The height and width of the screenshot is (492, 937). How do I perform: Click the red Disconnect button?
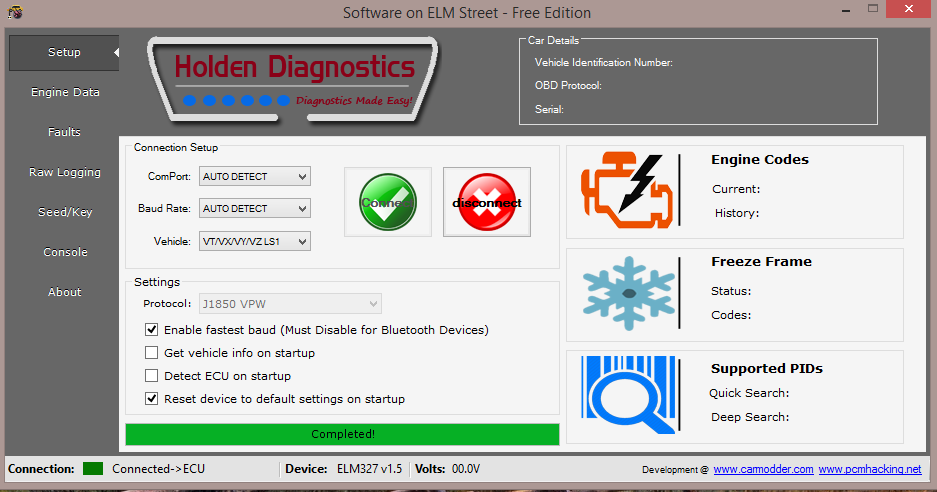pos(487,202)
